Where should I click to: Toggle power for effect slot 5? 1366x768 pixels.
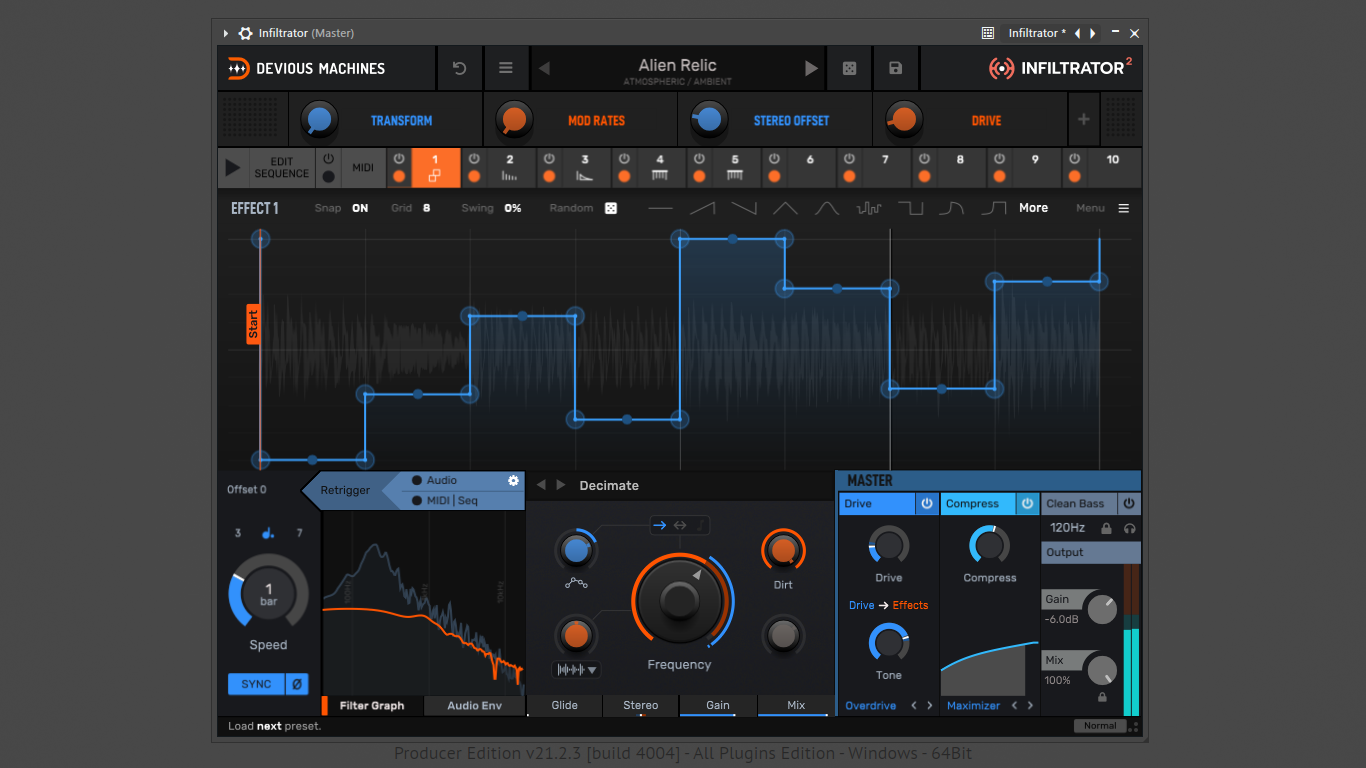[x=699, y=159]
